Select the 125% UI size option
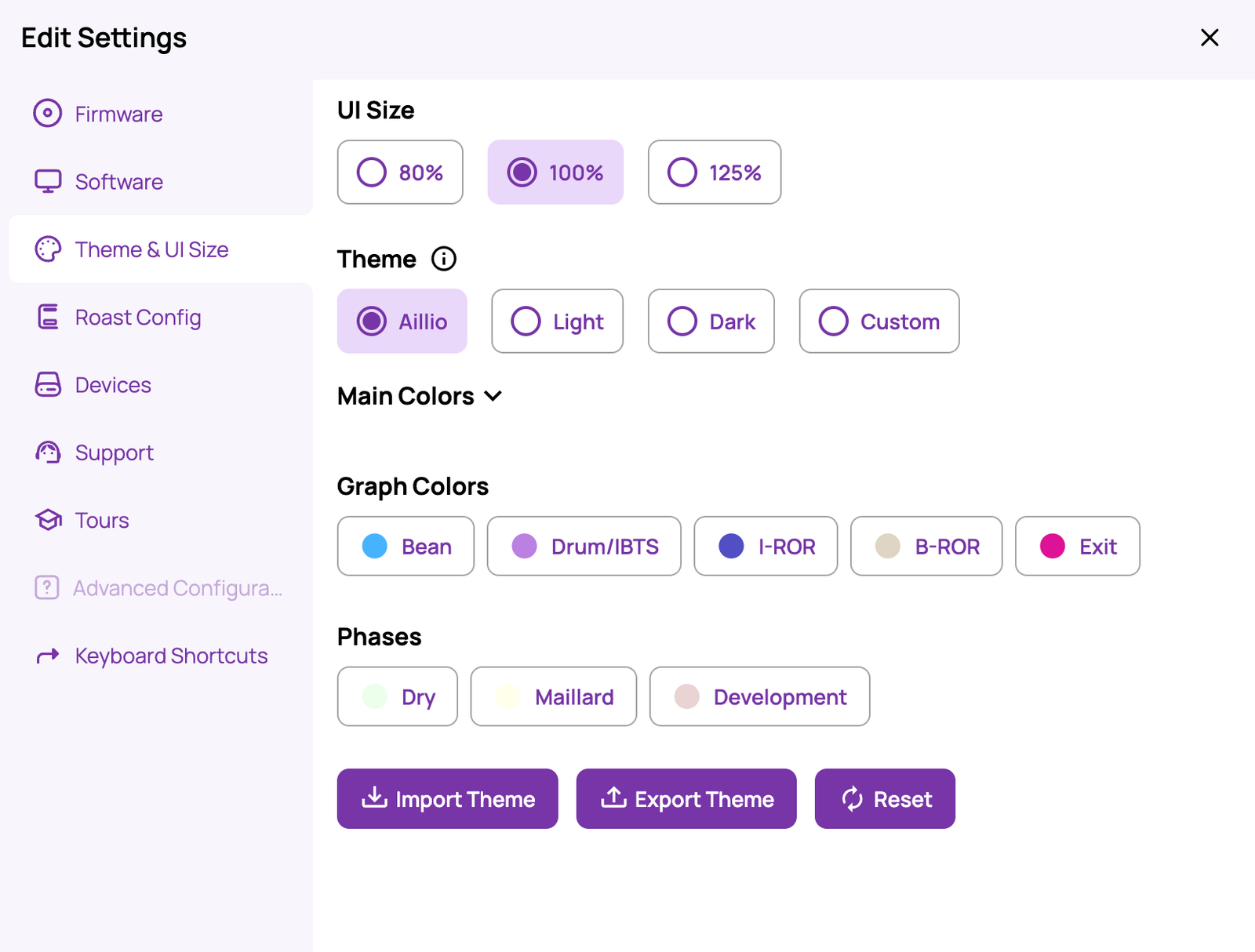This screenshot has height=952, width=1255. tap(715, 173)
